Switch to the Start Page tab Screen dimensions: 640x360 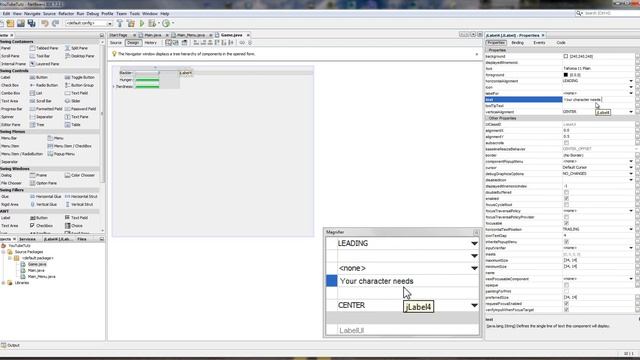coord(118,35)
